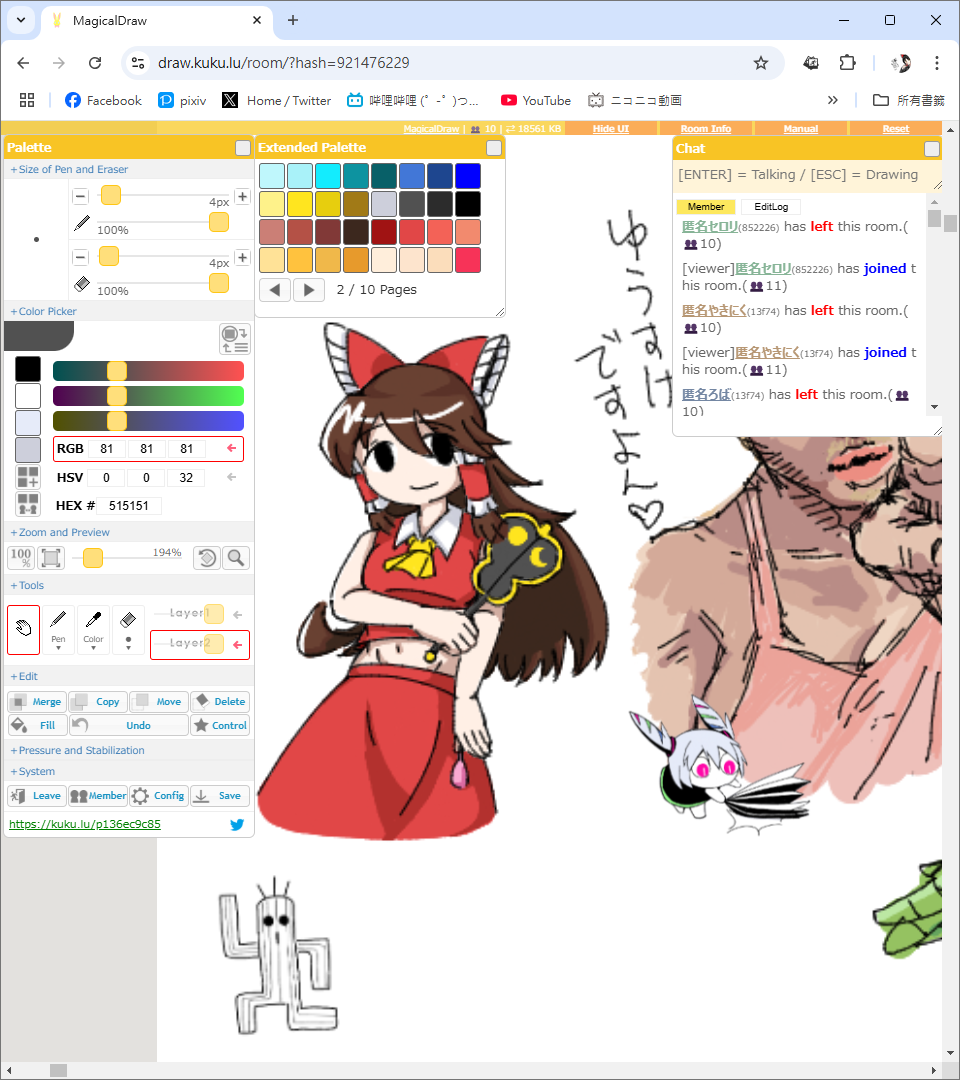Show more bookmarks with chevron
The width and height of the screenshot is (960, 1080).
833,101
